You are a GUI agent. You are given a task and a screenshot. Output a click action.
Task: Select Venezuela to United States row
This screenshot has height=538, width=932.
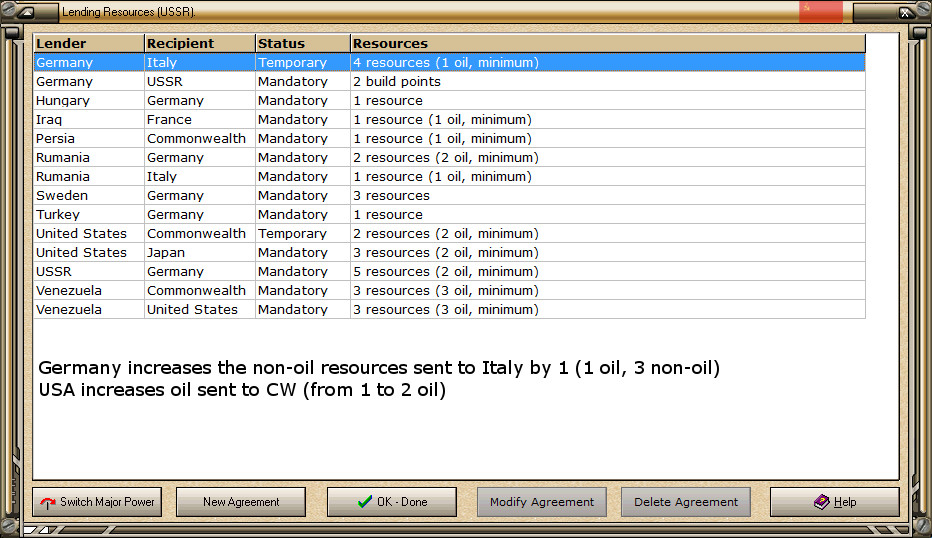(449, 310)
